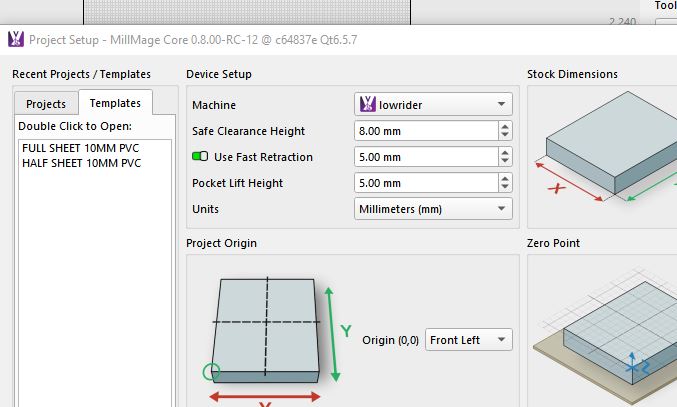Decrease Safe Clearance Height with down arrow
677x407 pixels.
[x=505, y=136]
